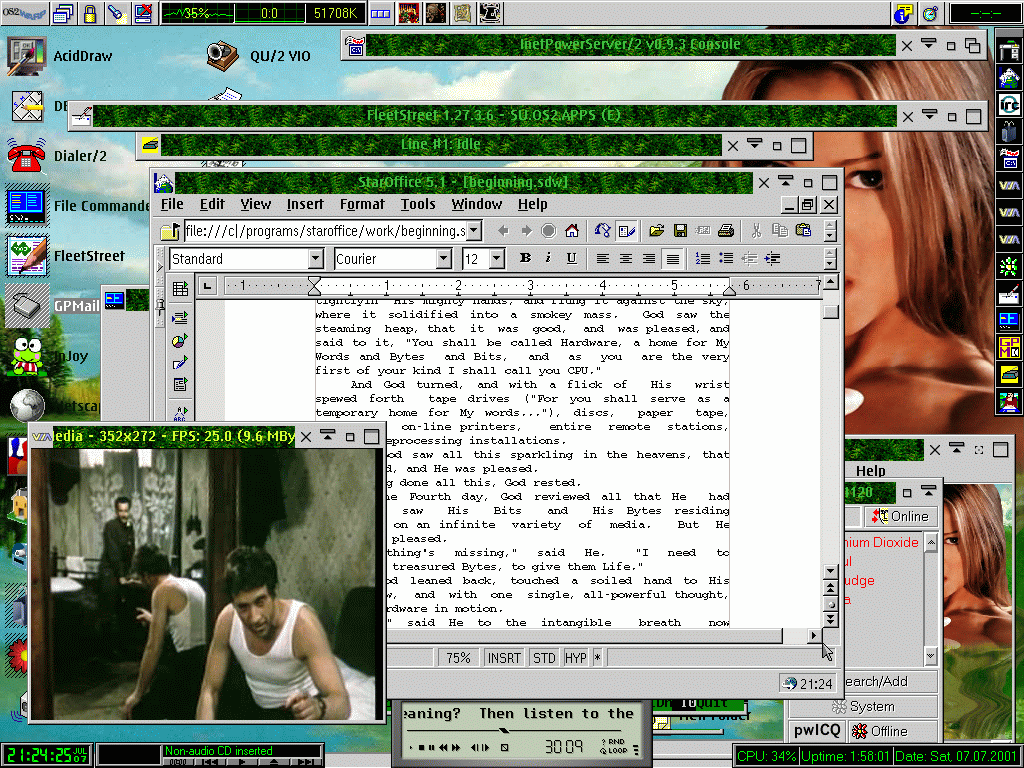Toggle bulleted list in StarOffice
The width and height of the screenshot is (1024, 768).
(x=726, y=259)
